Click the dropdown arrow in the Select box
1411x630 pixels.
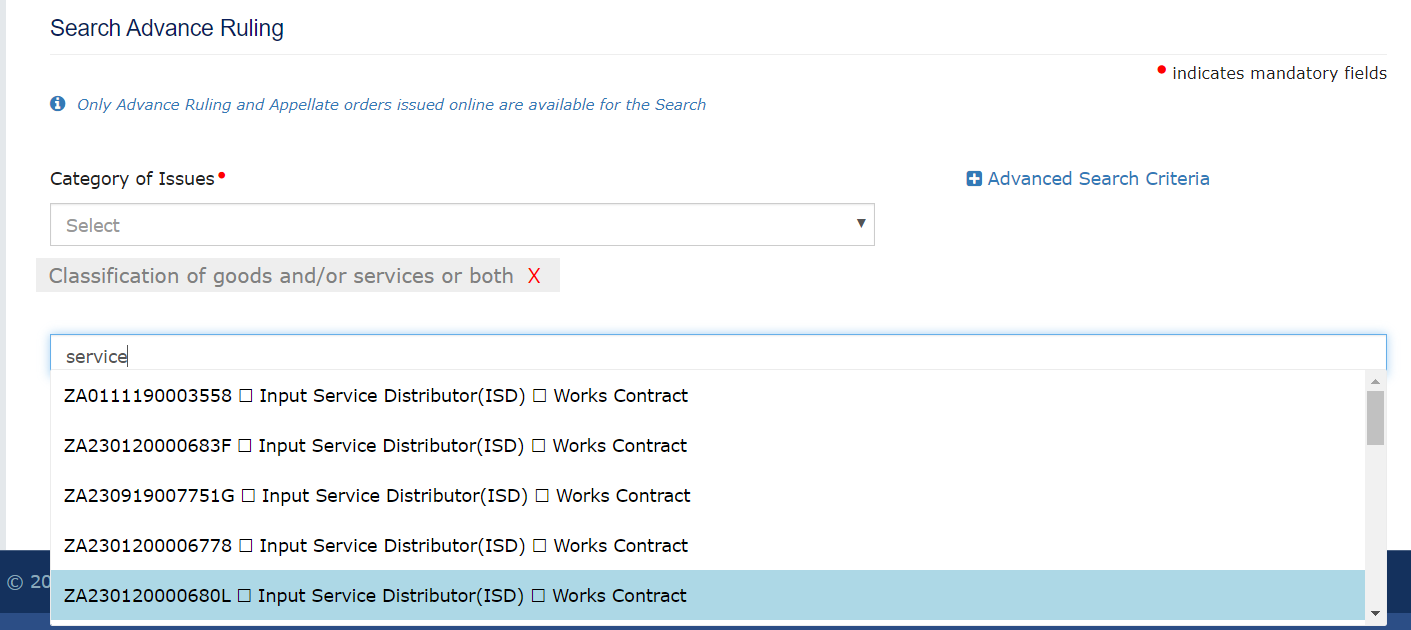coord(861,224)
